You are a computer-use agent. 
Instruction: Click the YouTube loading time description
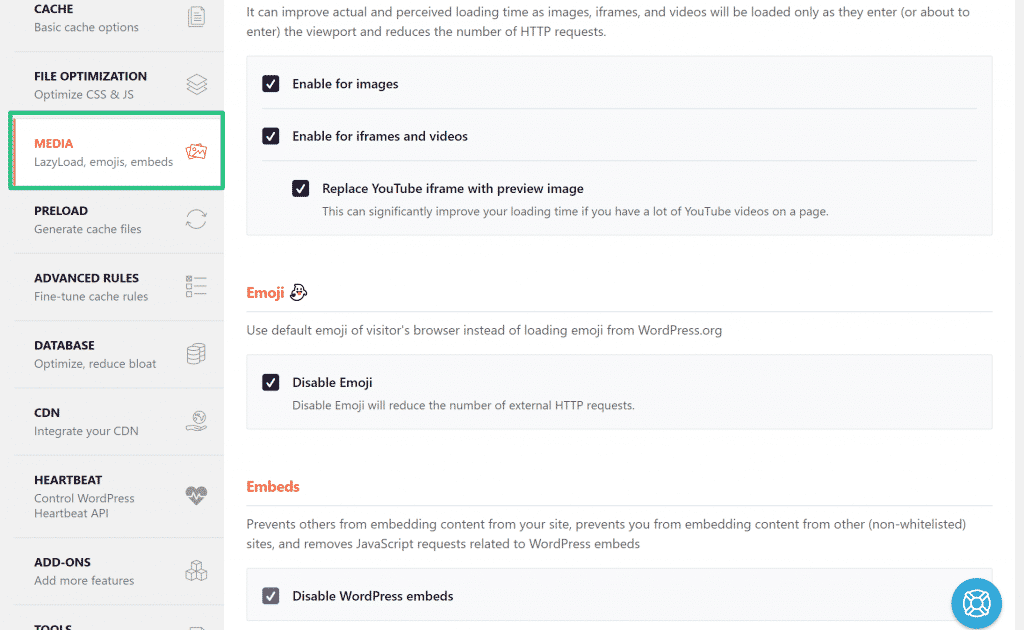coord(575,212)
